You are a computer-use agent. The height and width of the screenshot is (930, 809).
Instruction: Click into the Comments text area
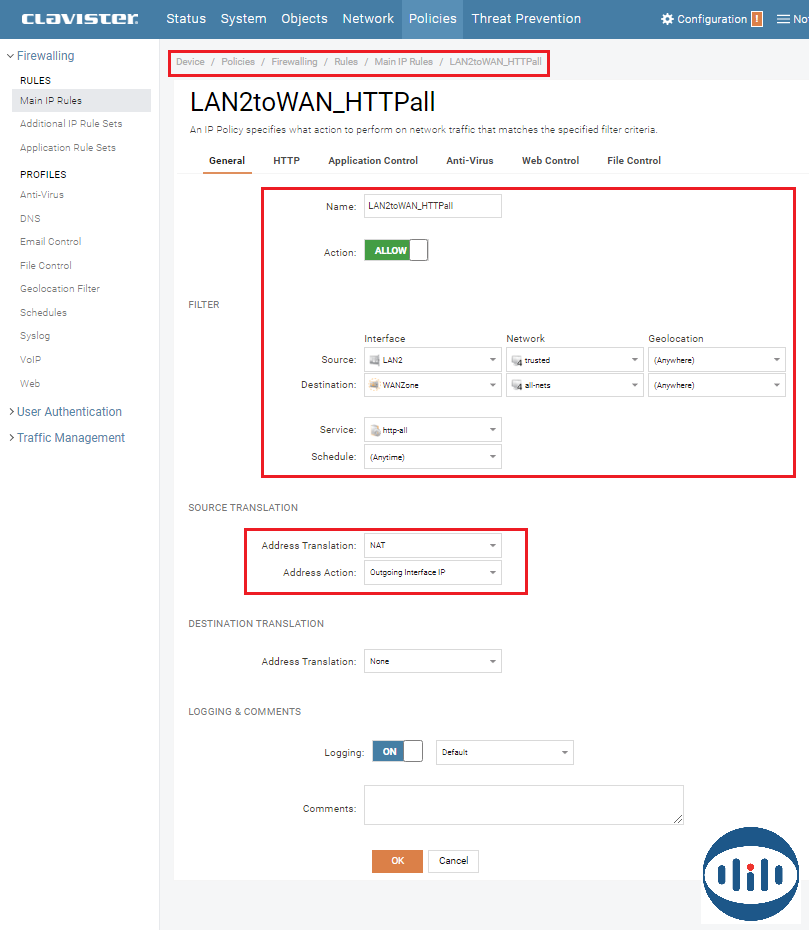523,804
